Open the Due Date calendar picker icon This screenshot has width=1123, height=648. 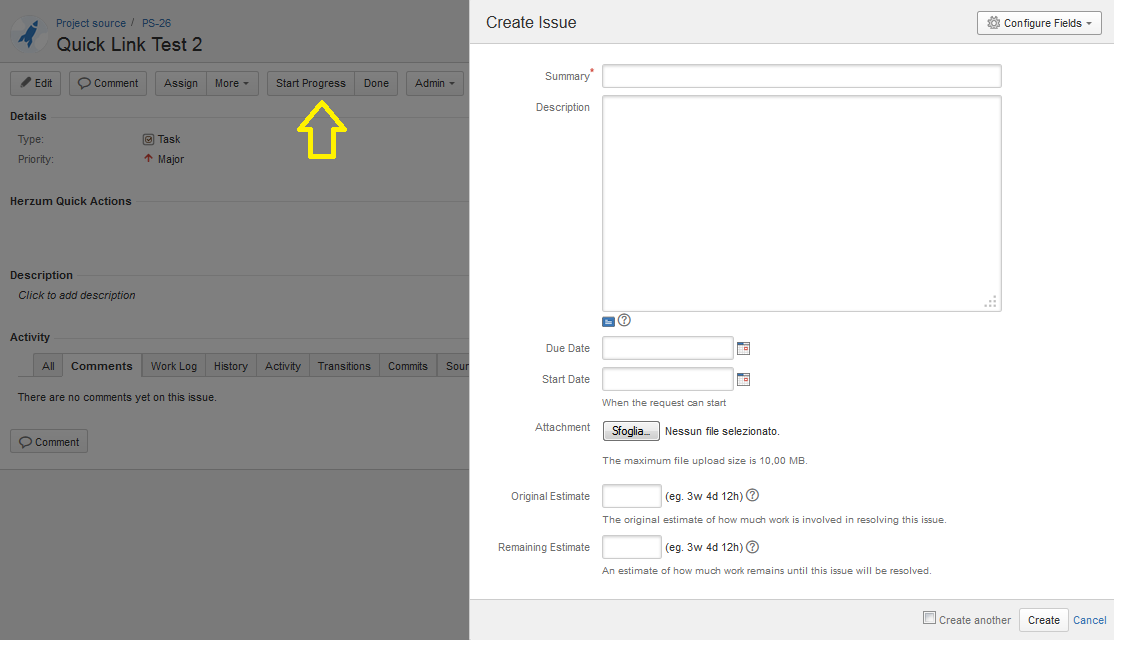pos(743,349)
